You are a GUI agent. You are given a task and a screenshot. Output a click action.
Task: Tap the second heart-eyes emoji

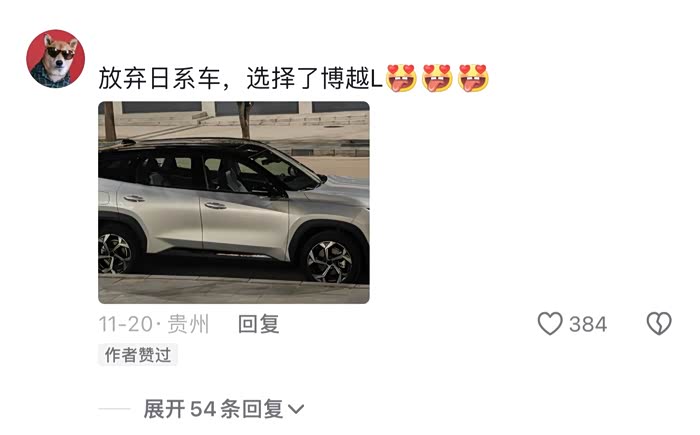coord(438,78)
